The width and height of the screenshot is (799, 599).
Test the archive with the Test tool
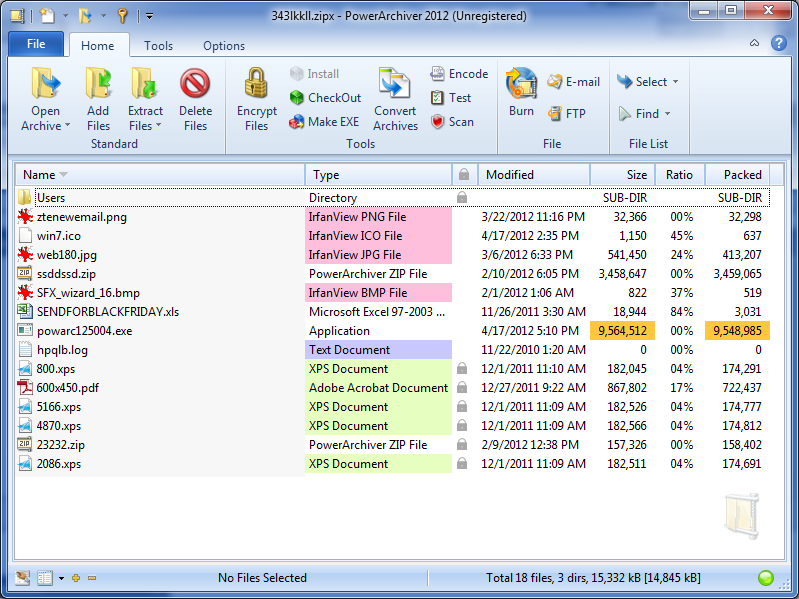tap(451, 97)
